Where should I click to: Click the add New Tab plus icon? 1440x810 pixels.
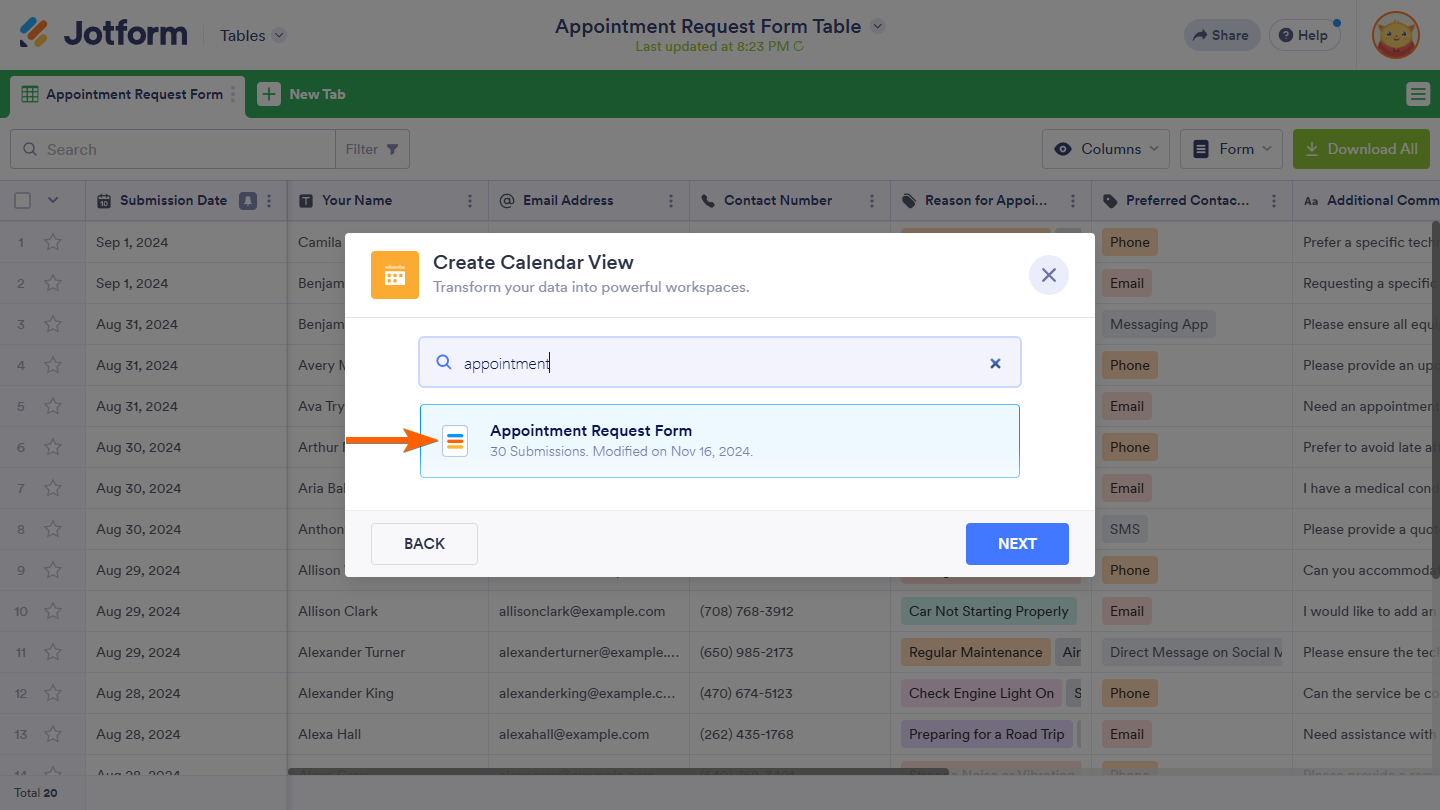[269, 94]
